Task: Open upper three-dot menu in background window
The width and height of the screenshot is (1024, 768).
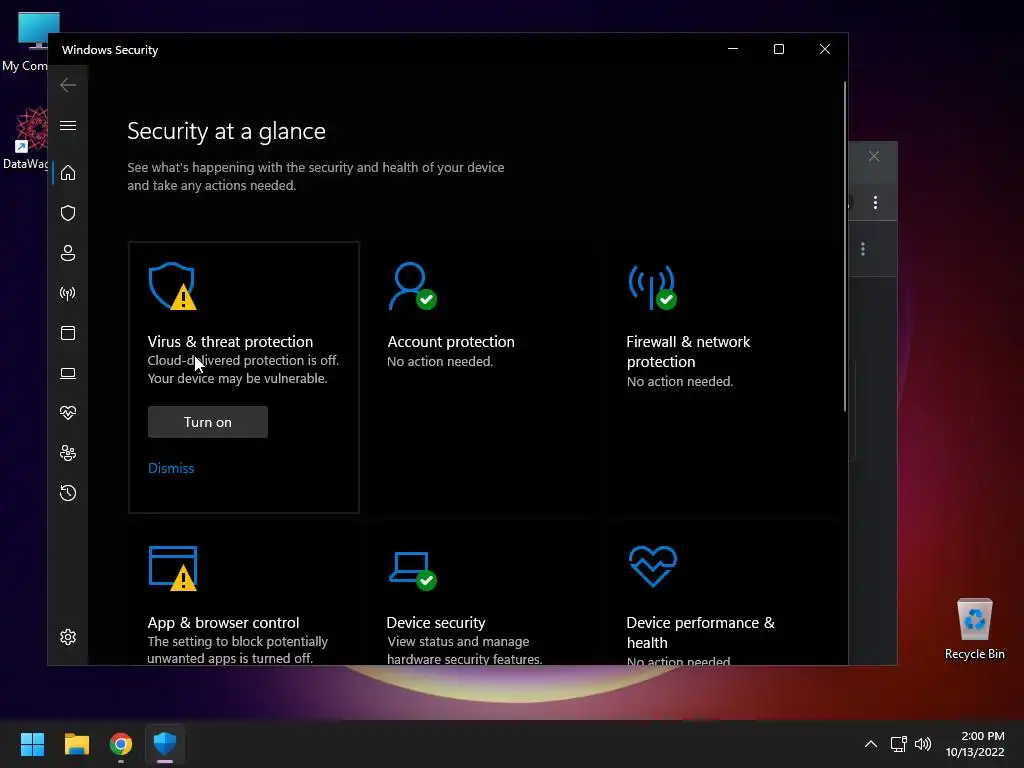Action: pos(875,202)
